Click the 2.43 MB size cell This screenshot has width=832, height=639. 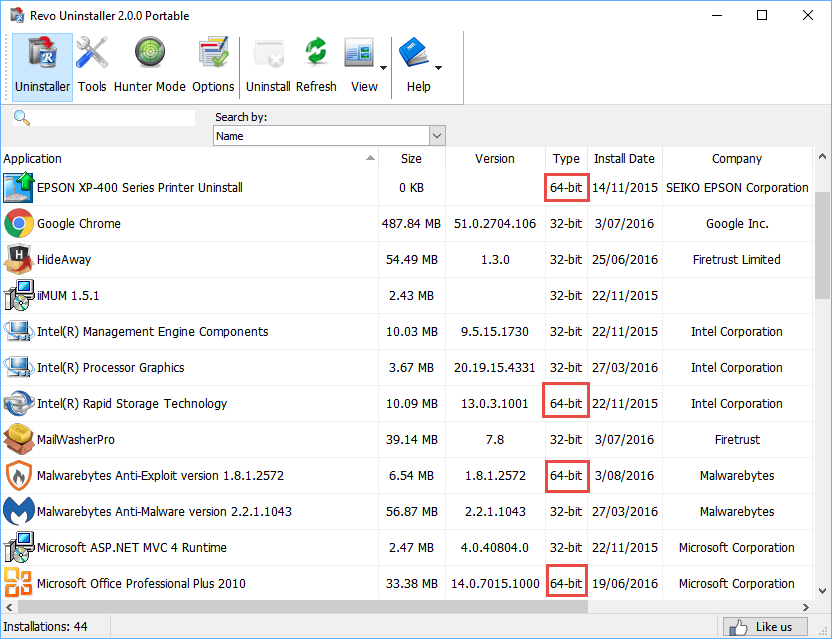pos(411,296)
